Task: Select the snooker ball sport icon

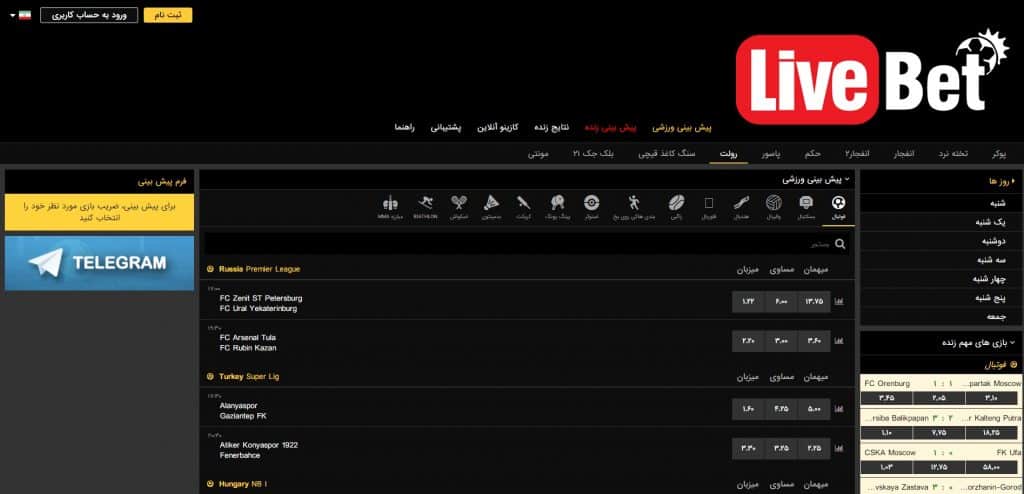Action: click(x=590, y=203)
